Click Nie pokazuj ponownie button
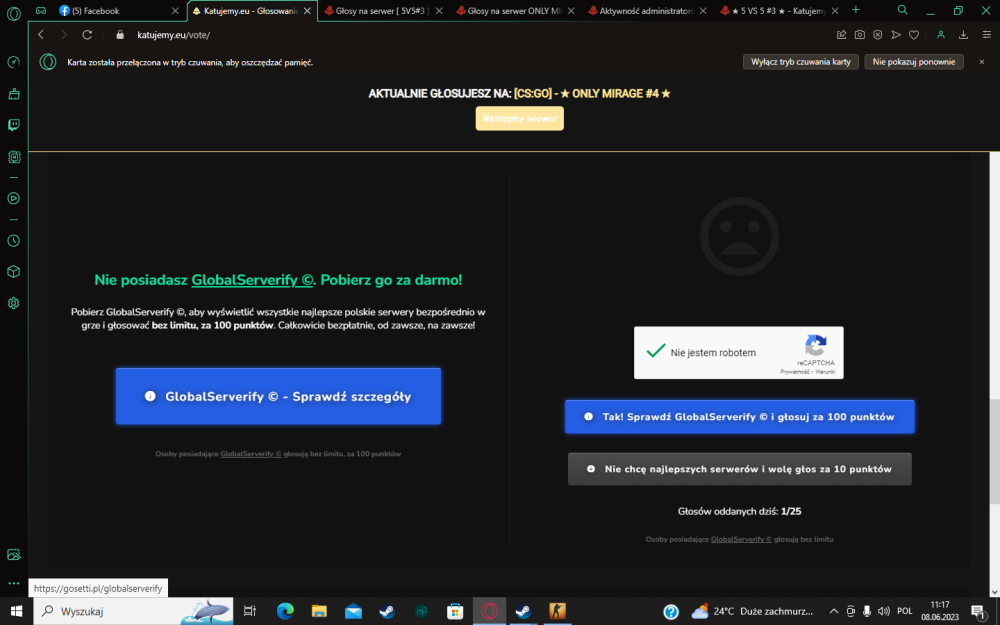The image size is (1000, 625). pyautogui.click(x=914, y=62)
